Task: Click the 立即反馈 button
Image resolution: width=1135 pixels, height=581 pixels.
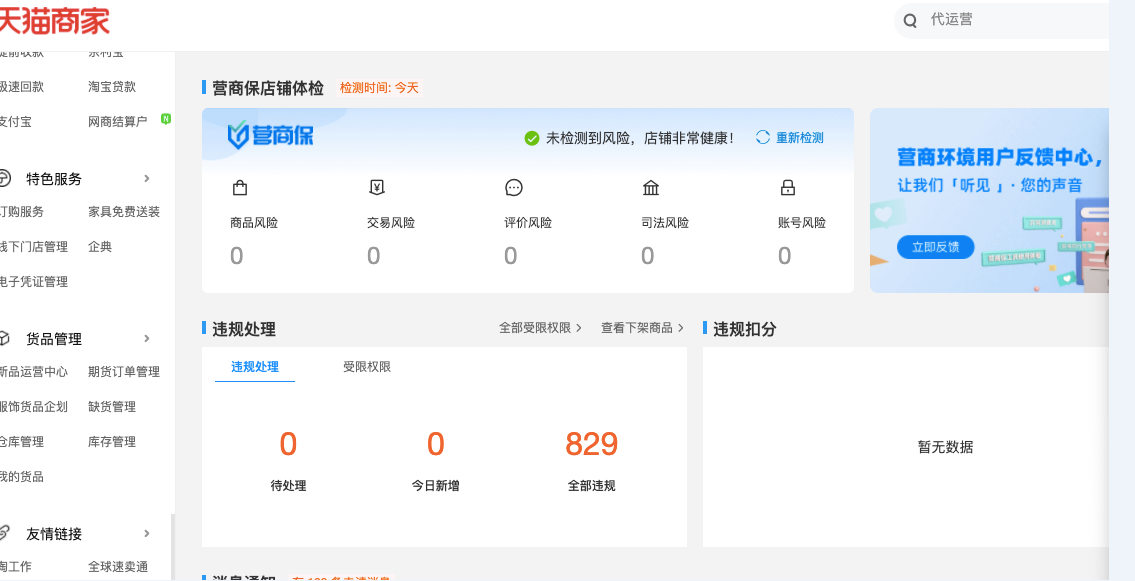Action: (x=935, y=247)
